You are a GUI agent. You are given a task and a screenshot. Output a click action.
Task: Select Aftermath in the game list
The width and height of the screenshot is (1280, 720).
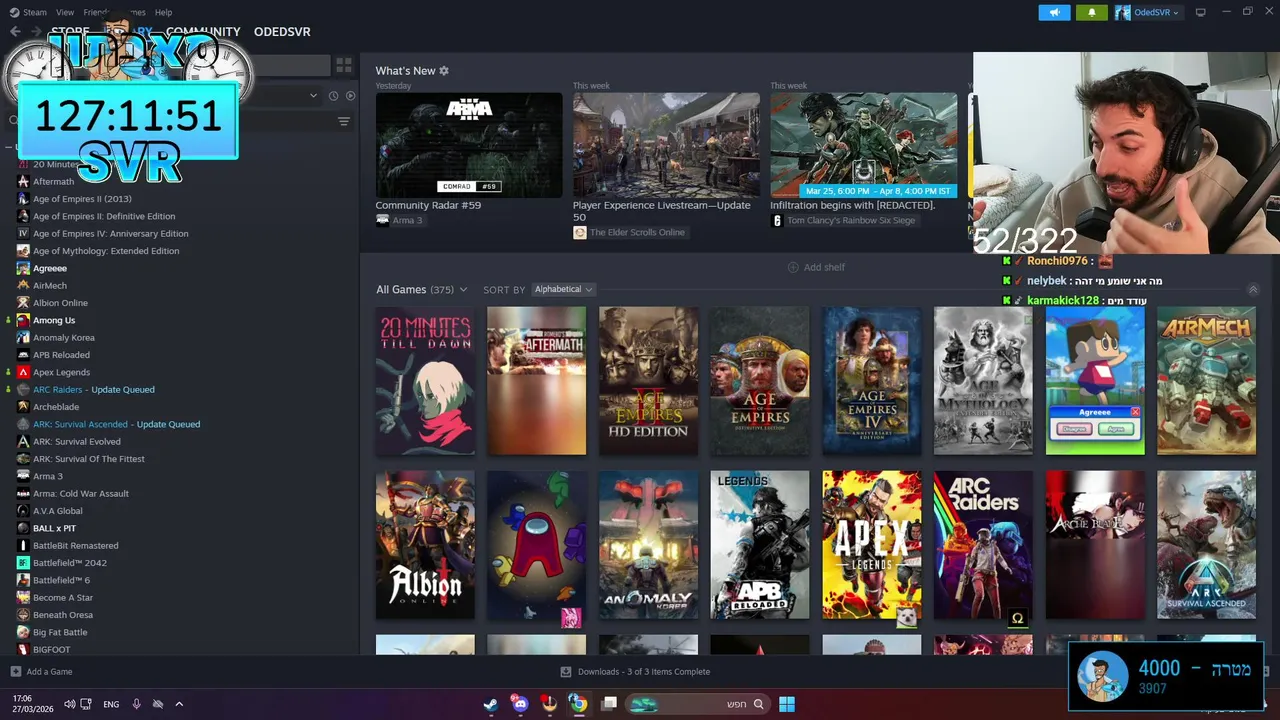(x=54, y=182)
